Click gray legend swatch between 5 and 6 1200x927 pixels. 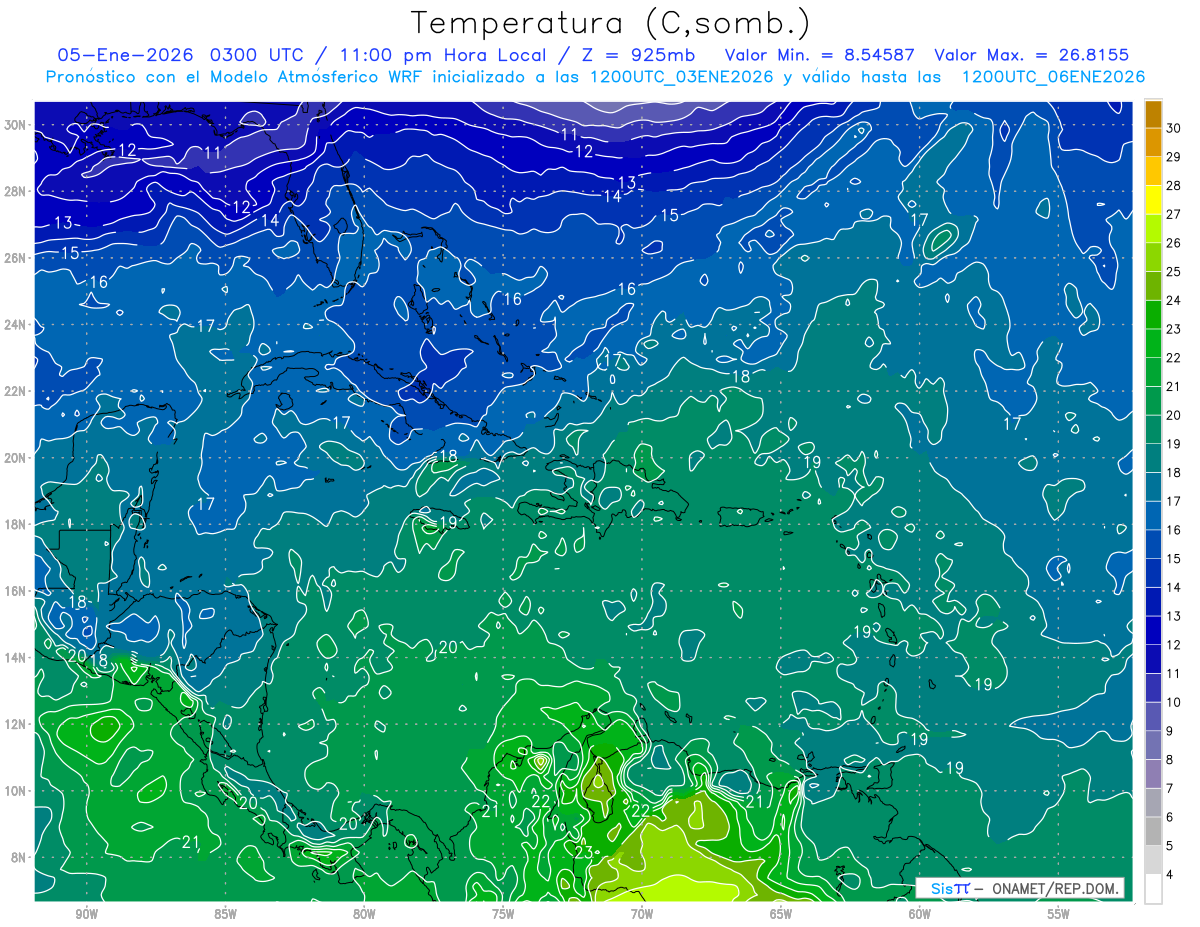click(x=1153, y=831)
